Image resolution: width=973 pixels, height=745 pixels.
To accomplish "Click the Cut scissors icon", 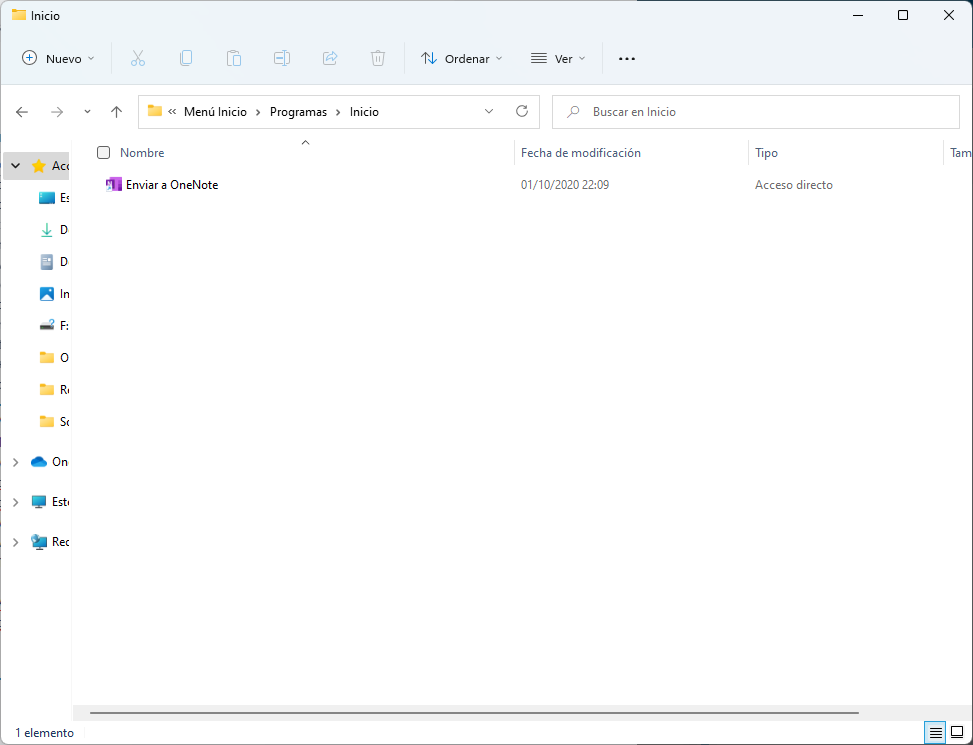I will (x=138, y=58).
